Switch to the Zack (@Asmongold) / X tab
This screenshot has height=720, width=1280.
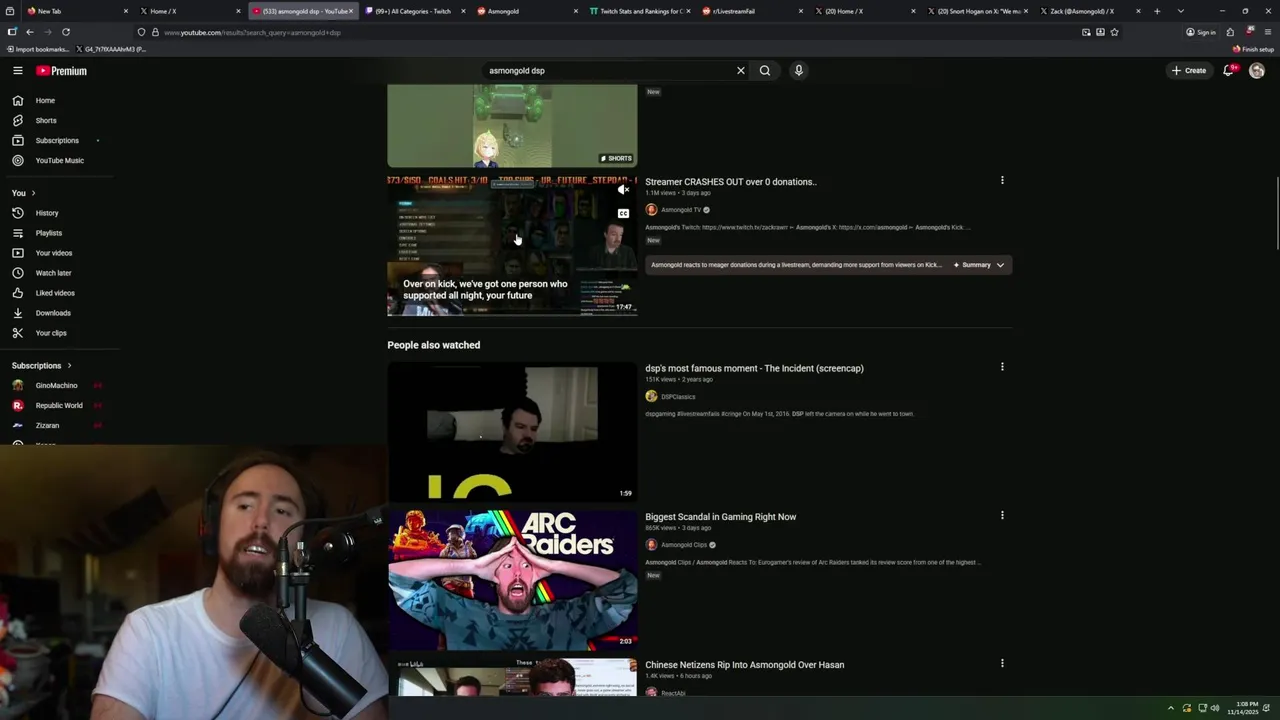tap(1088, 11)
